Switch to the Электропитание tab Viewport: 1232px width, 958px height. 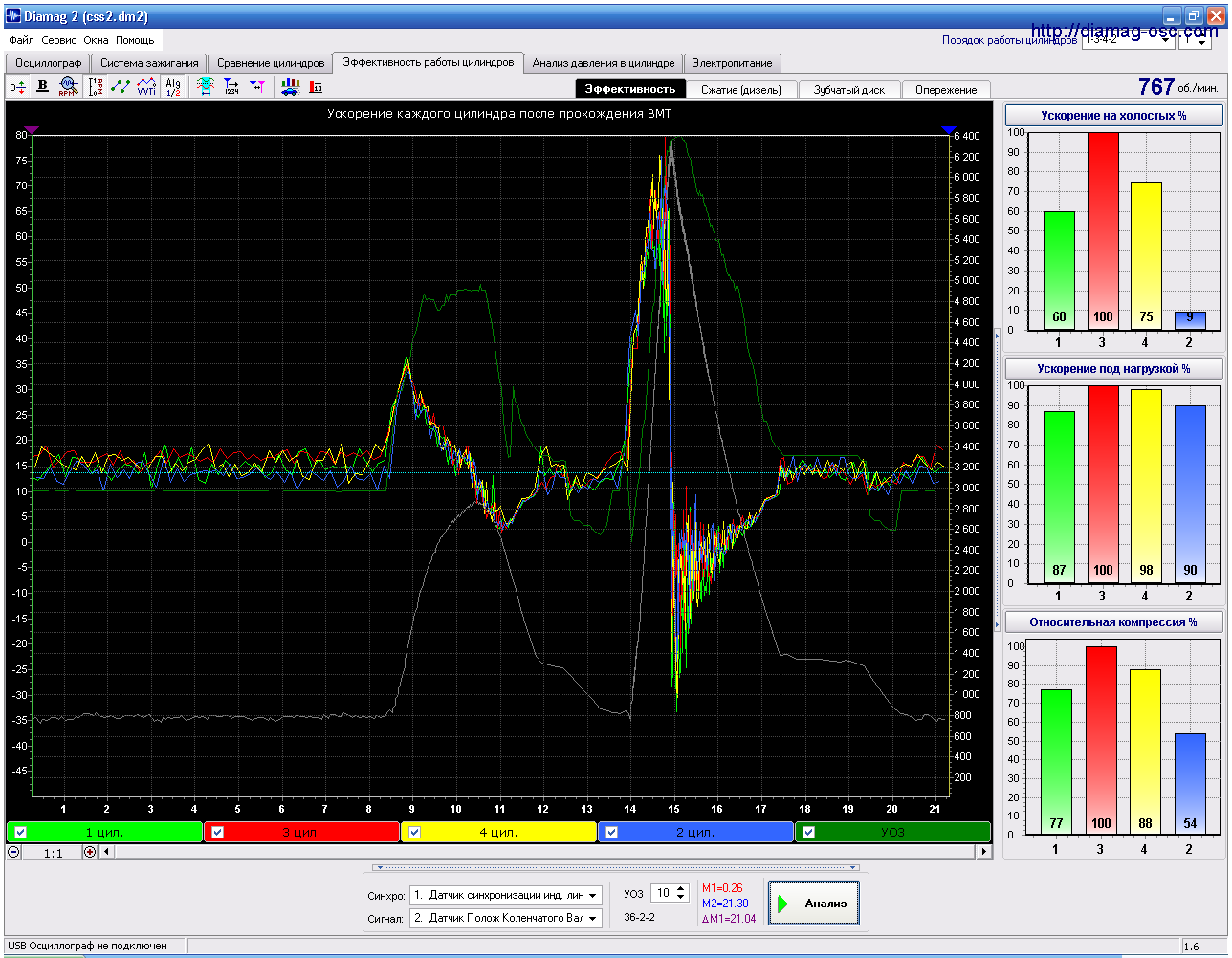[x=733, y=63]
